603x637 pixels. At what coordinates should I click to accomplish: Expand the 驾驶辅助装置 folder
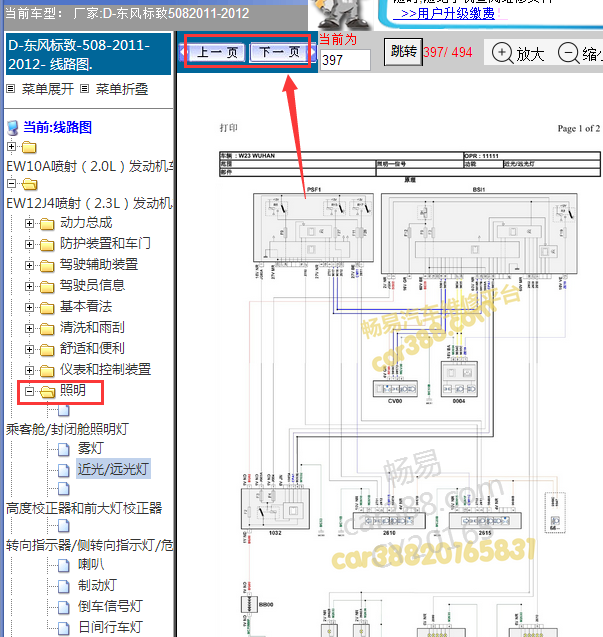[29, 265]
